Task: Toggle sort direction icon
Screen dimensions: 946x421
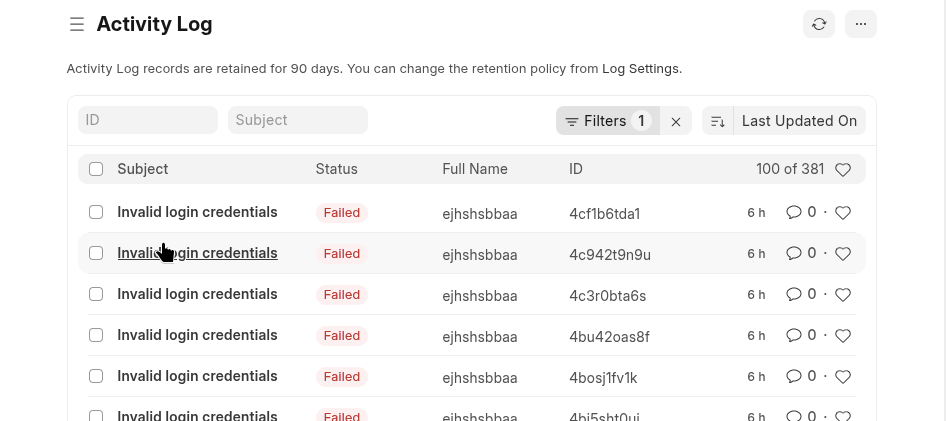Action: (718, 121)
